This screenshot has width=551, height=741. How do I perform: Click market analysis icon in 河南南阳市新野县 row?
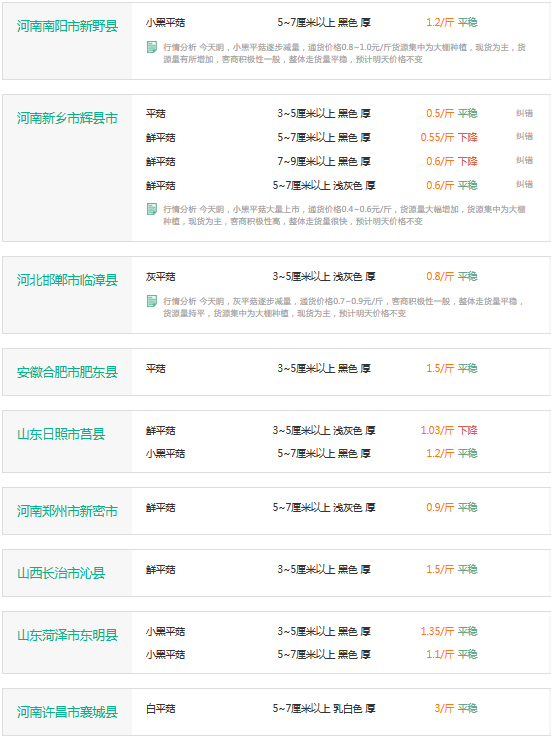152,47
